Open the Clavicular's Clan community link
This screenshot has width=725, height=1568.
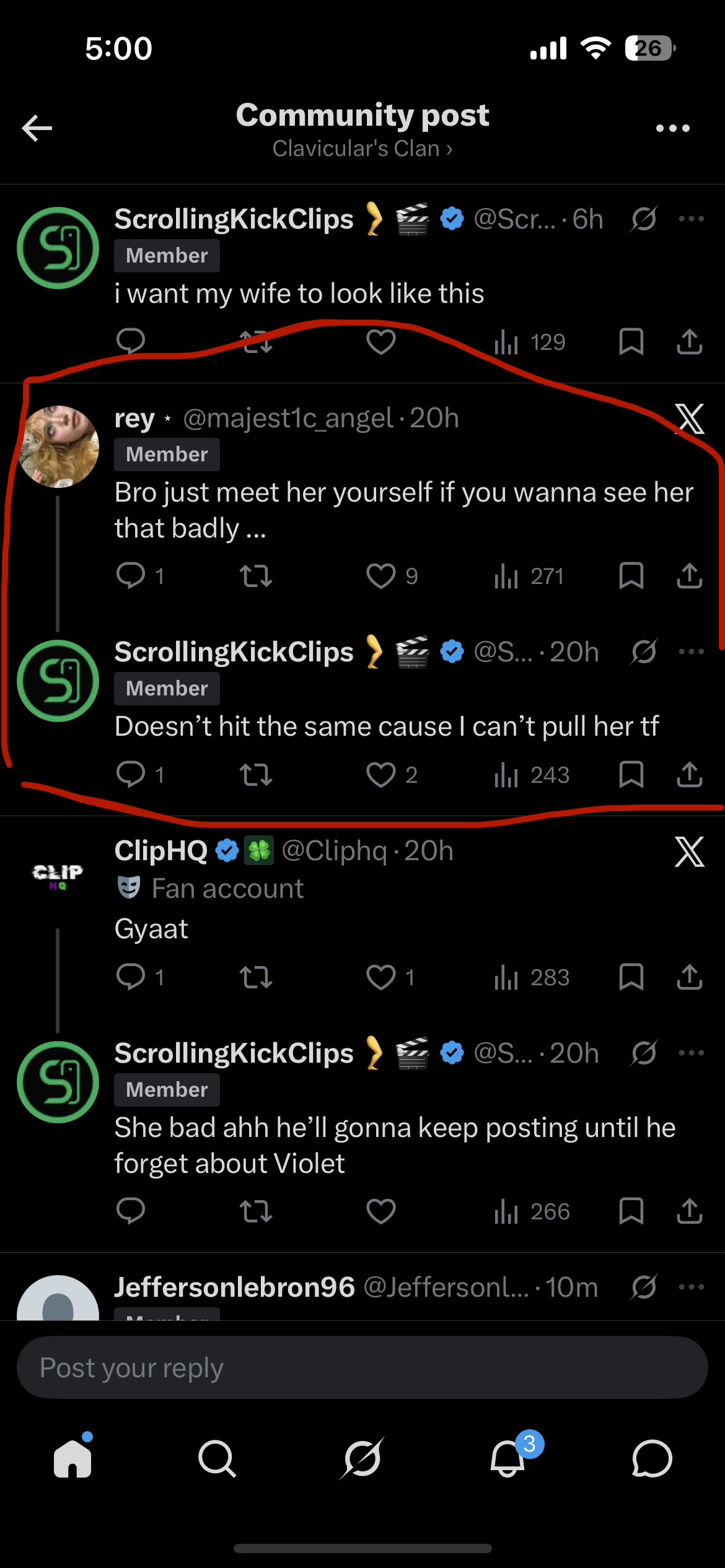tap(362, 149)
